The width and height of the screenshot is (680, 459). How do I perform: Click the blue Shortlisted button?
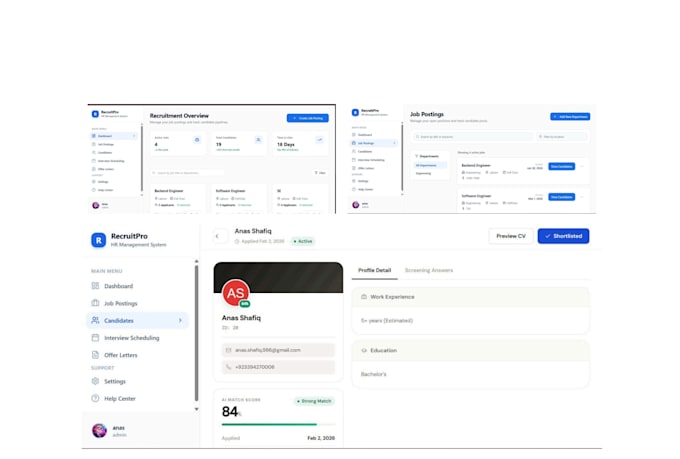(x=563, y=236)
